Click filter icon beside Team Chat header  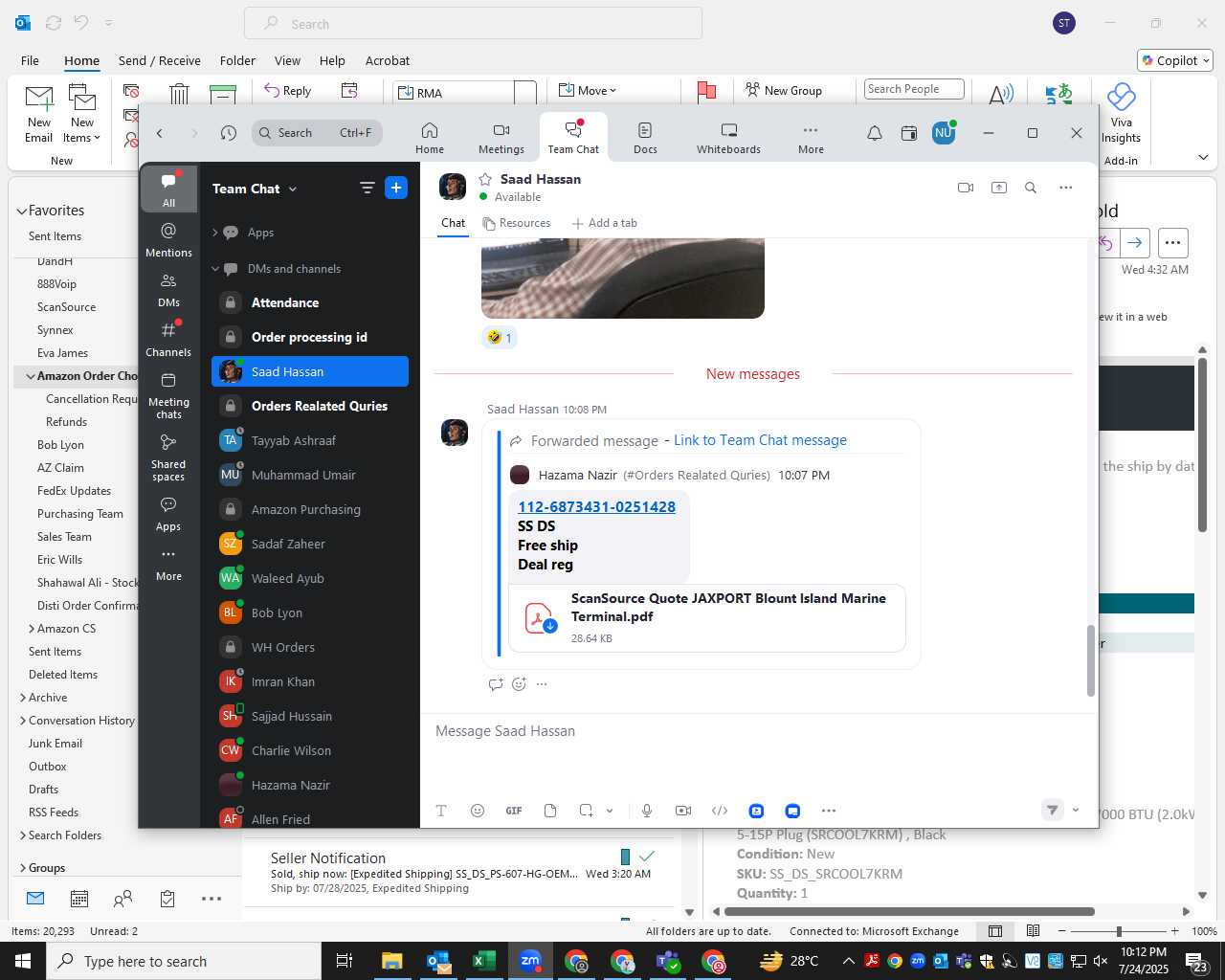point(367,188)
